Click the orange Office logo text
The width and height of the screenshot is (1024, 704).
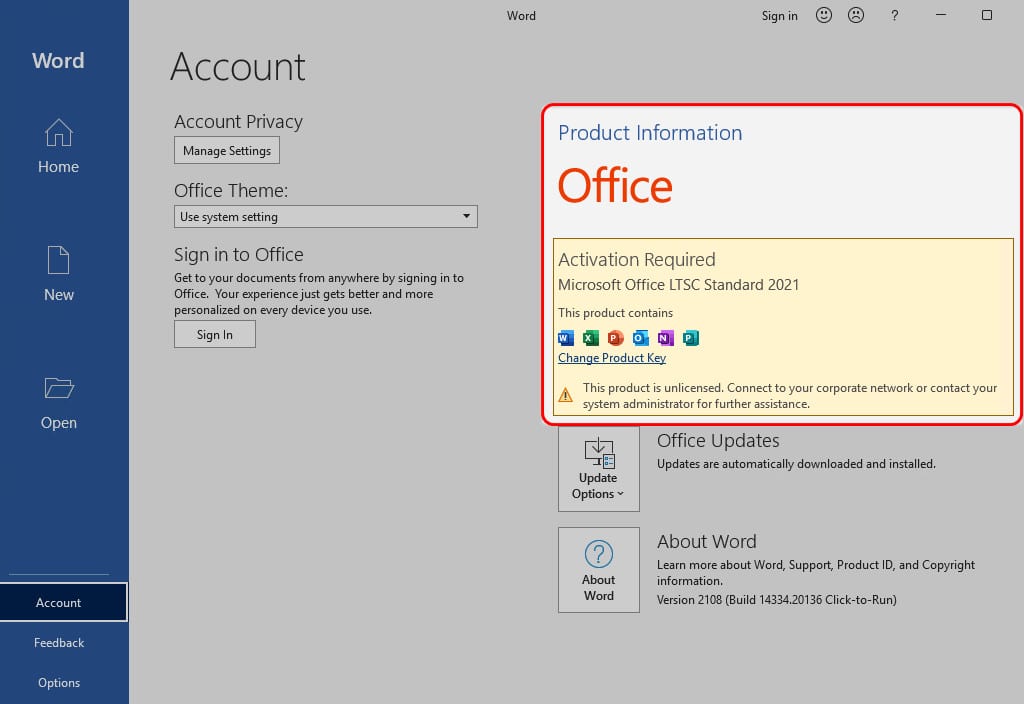click(x=615, y=186)
